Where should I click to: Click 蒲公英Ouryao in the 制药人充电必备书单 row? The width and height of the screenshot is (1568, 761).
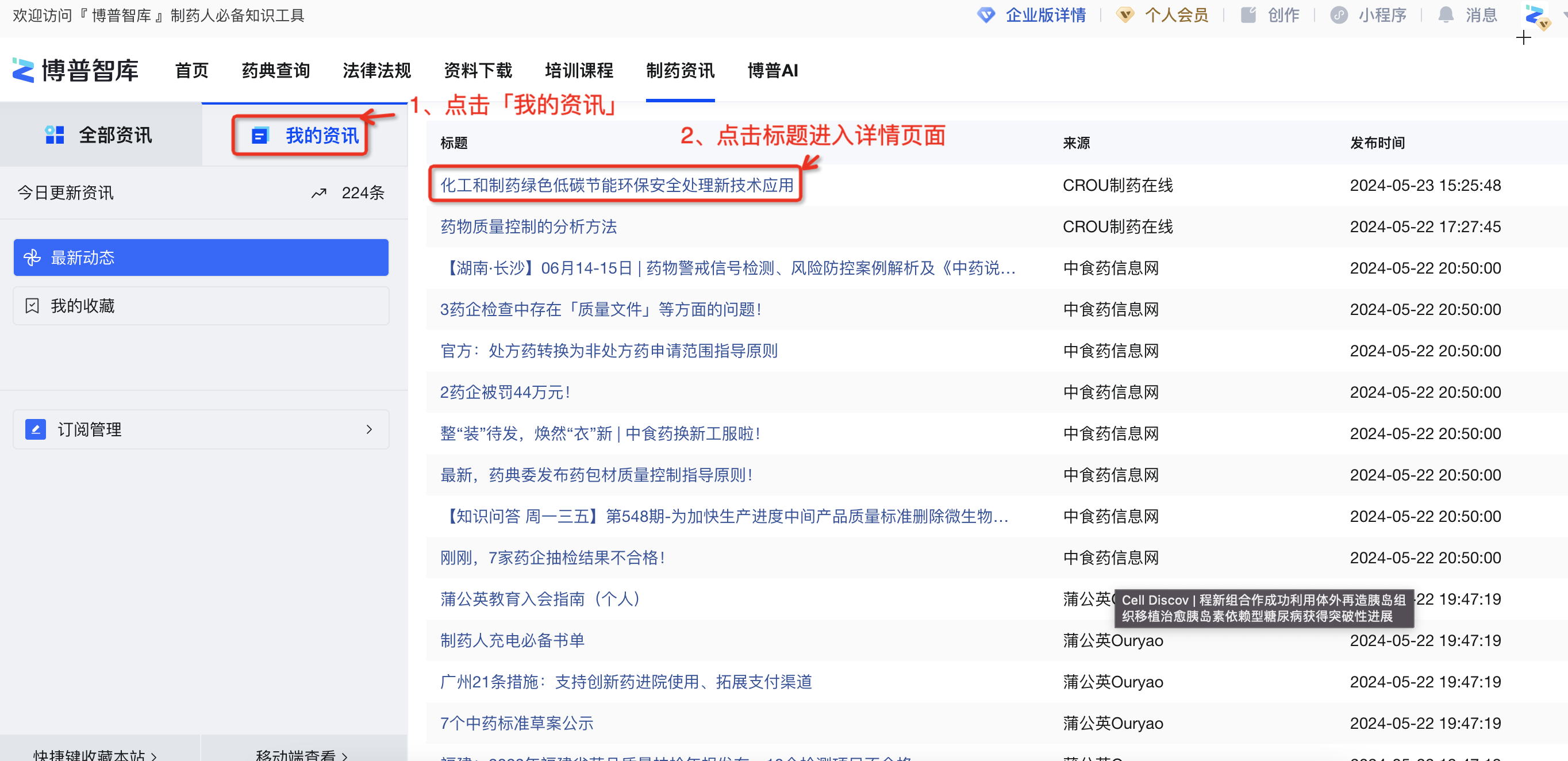[x=1113, y=640]
